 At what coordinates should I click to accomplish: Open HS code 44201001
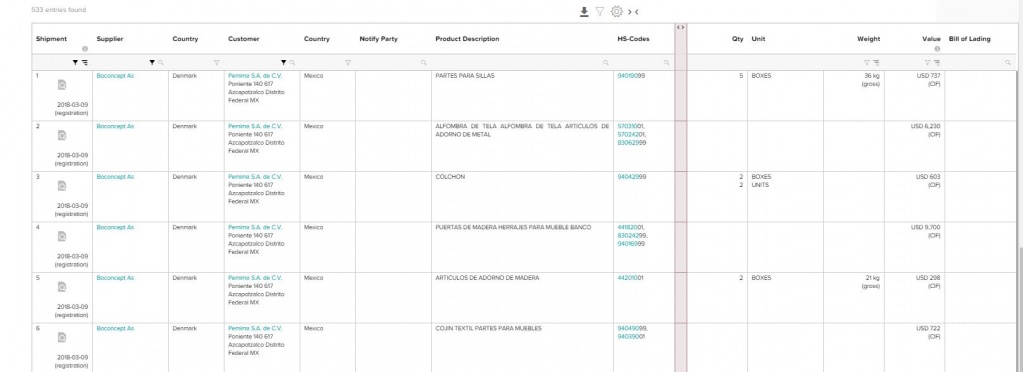click(630, 278)
